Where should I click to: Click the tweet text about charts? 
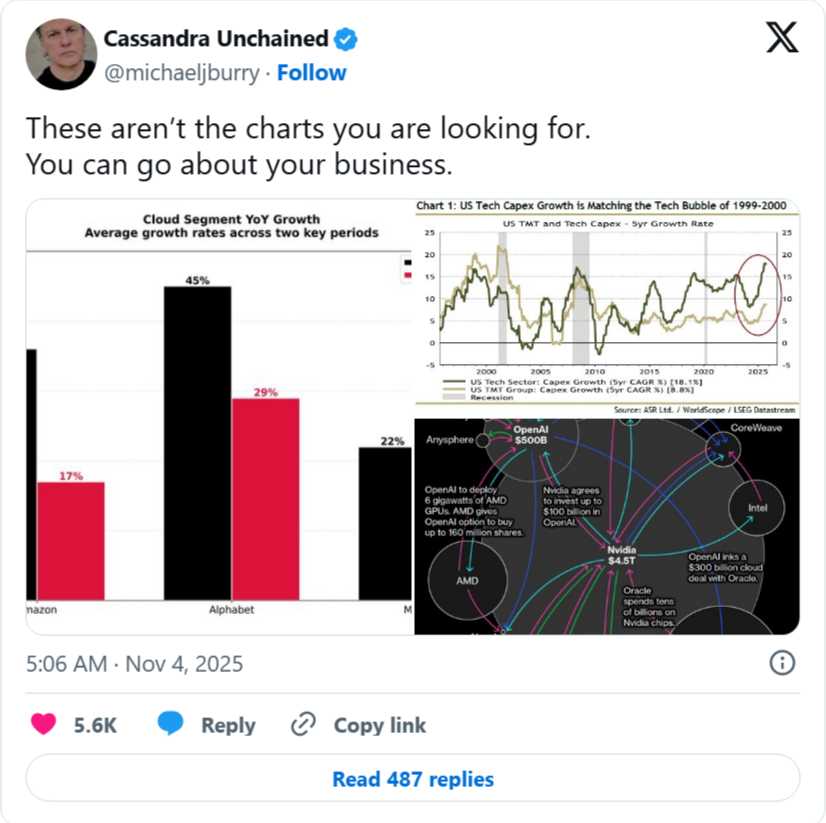coord(308,146)
